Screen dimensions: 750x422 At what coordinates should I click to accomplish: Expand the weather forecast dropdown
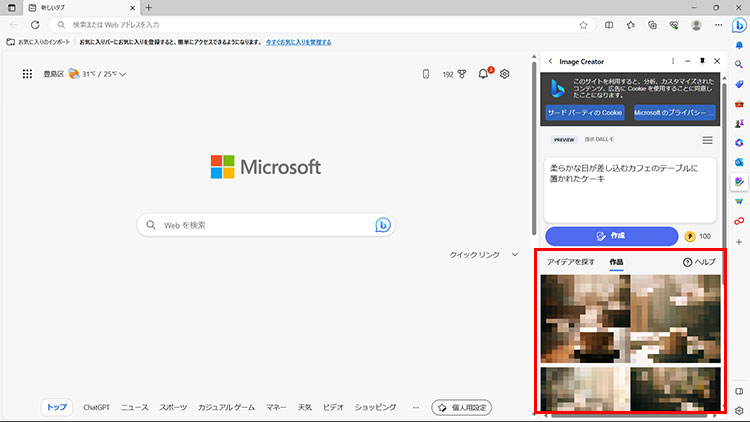(x=122, y=74)
